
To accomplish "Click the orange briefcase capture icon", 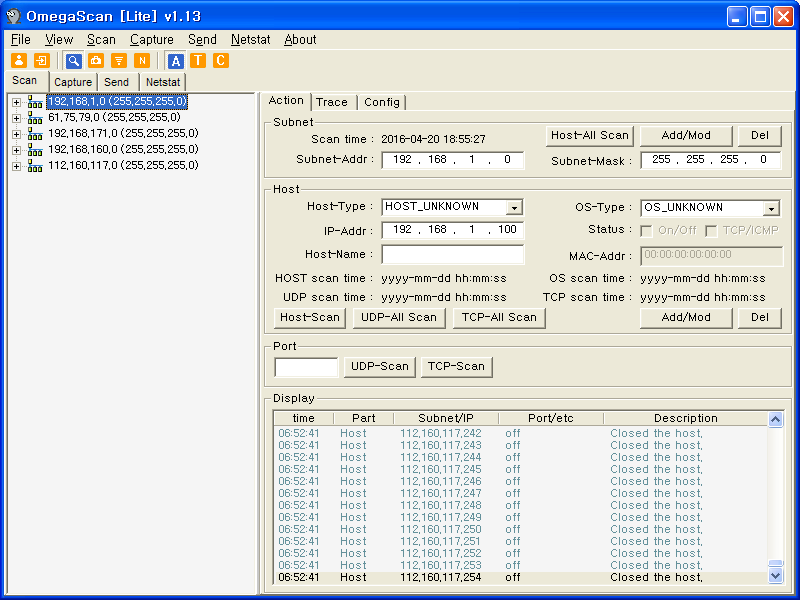I will pos(96,61).
